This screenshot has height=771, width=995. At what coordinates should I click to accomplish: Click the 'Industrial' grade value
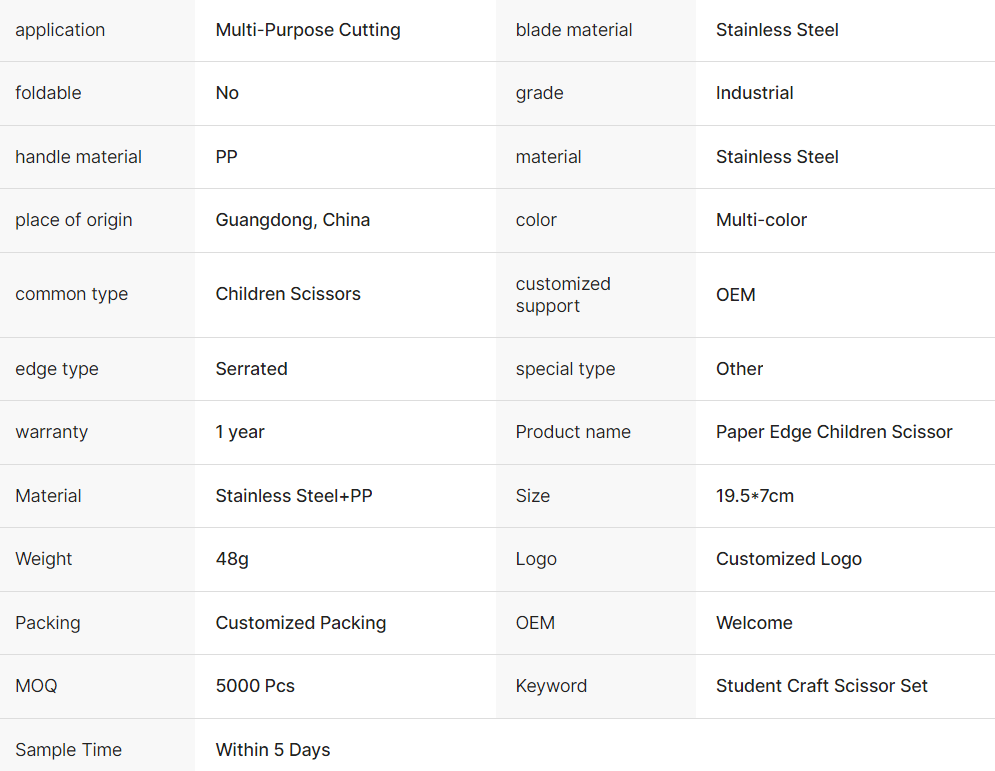[755, 93]
